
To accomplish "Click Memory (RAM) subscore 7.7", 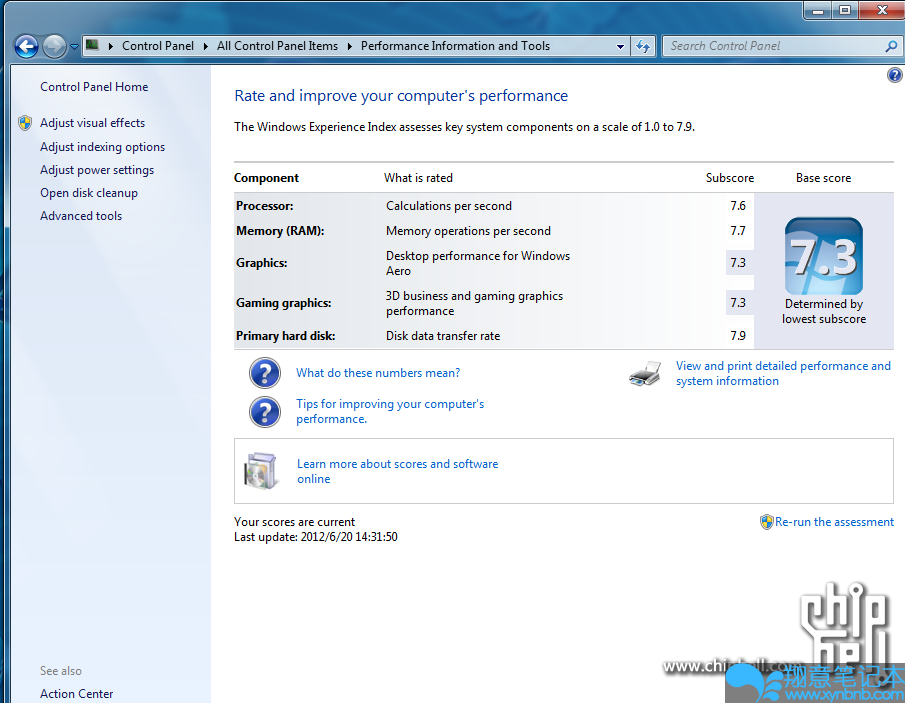I will tap(738, 231).
